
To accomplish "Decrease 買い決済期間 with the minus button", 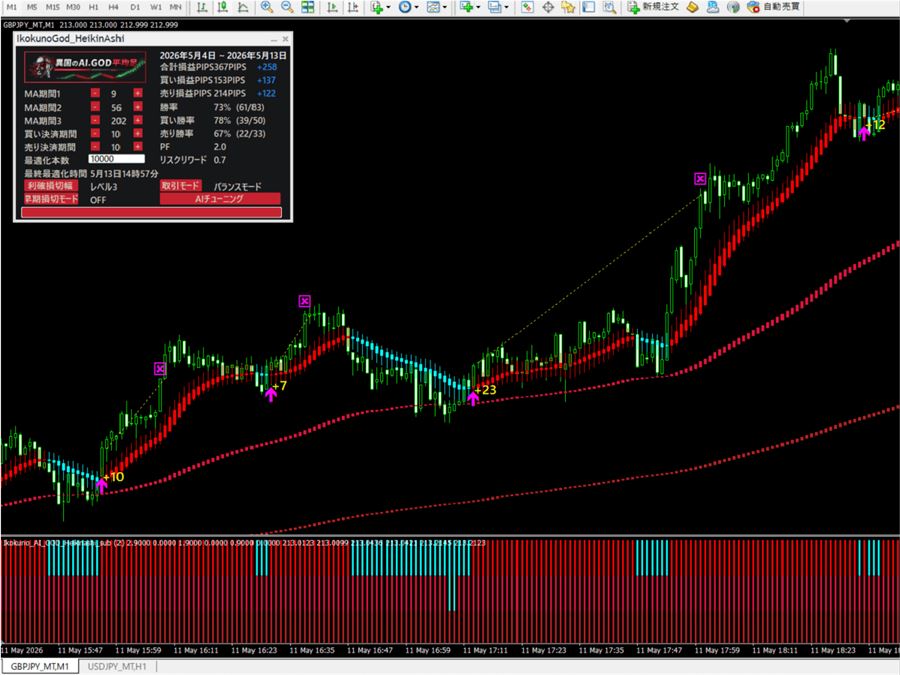I will coord(95,134).
